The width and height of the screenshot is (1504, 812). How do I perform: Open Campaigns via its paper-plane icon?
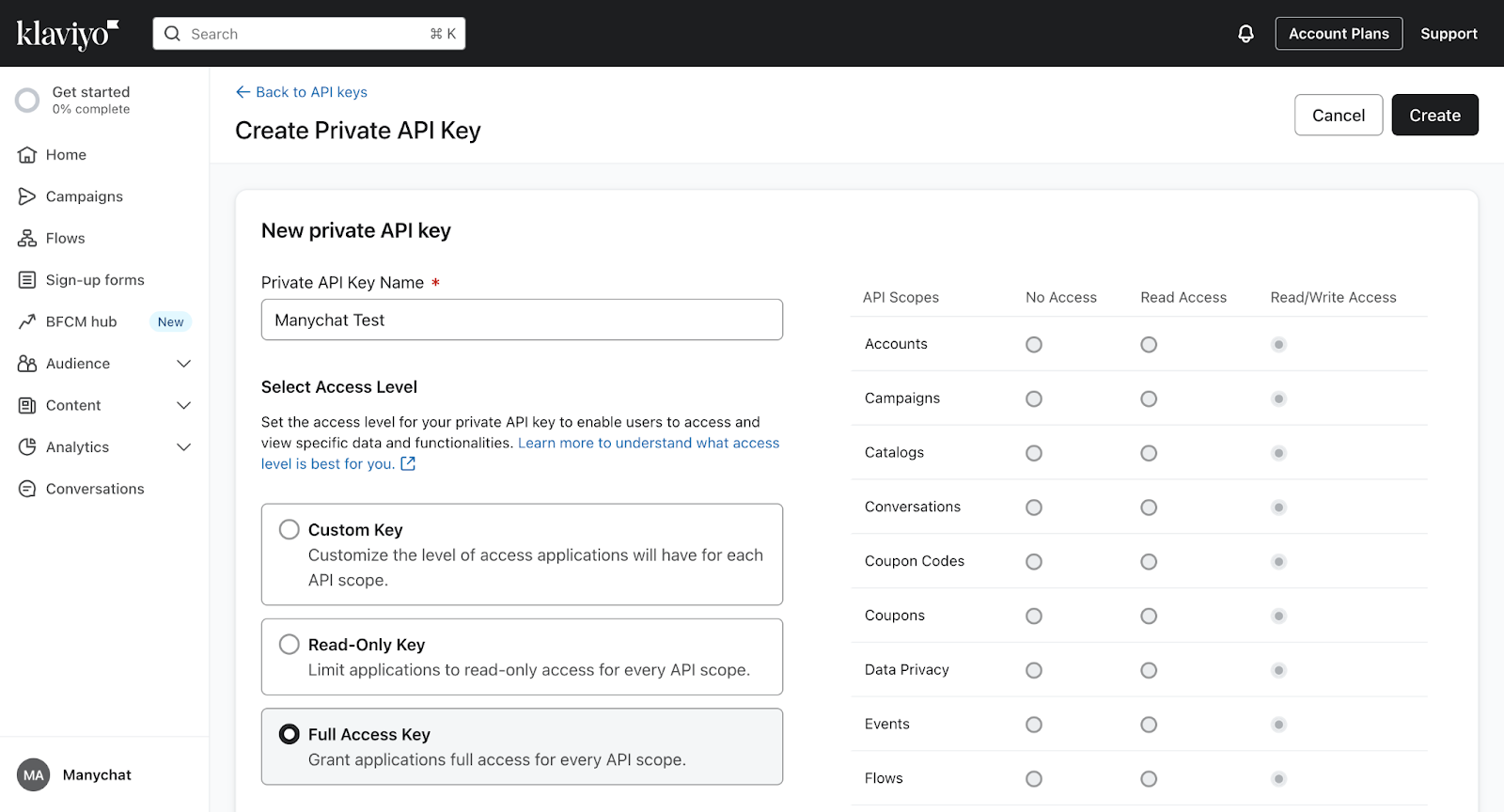(27, 196)
